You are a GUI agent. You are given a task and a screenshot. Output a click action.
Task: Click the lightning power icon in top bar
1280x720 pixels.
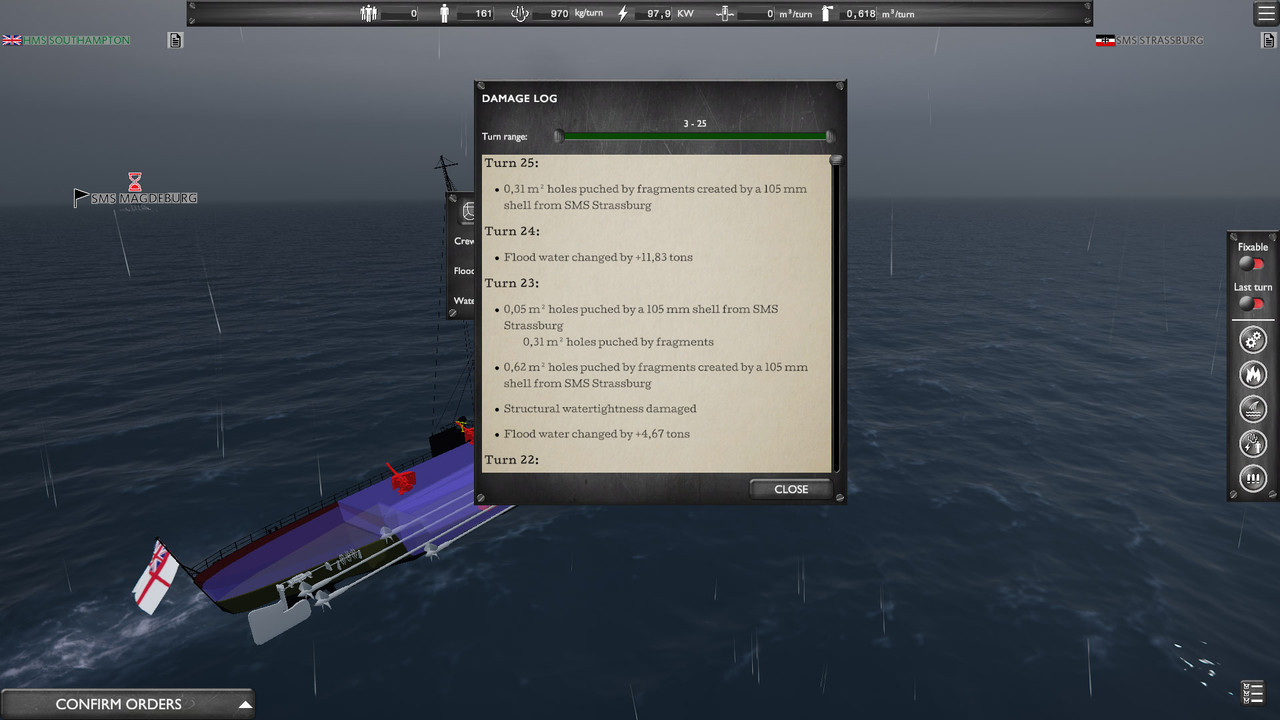pos(624,14)
